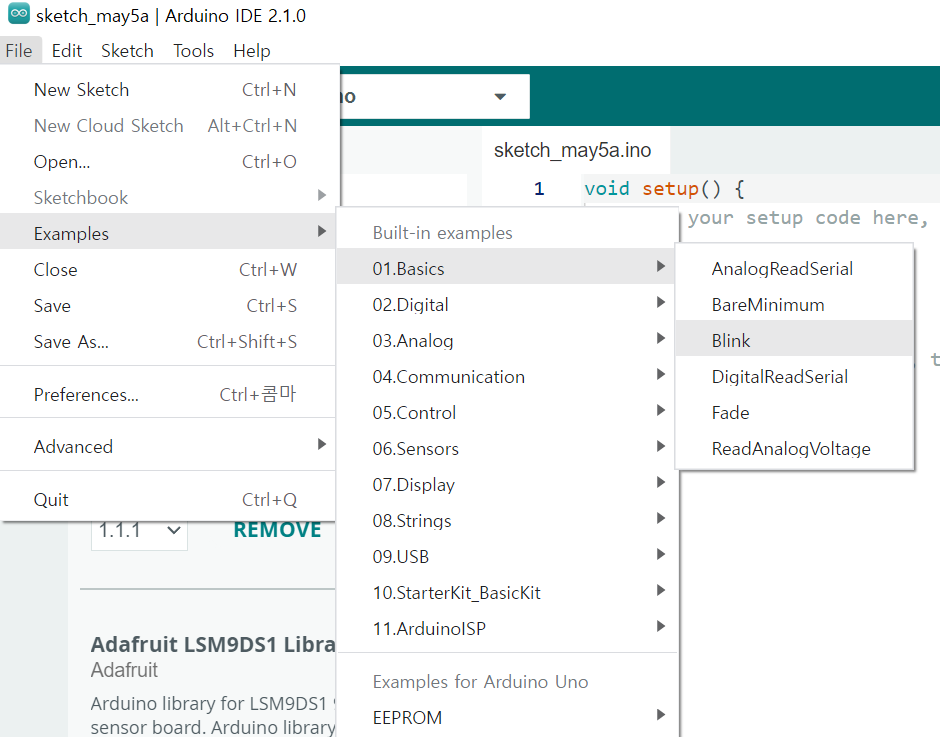The height and width of the screenshot is (737, 940).
Task: Select New Cloud Sketch entry
Action: pyautogui.click(x=168, y=126)
